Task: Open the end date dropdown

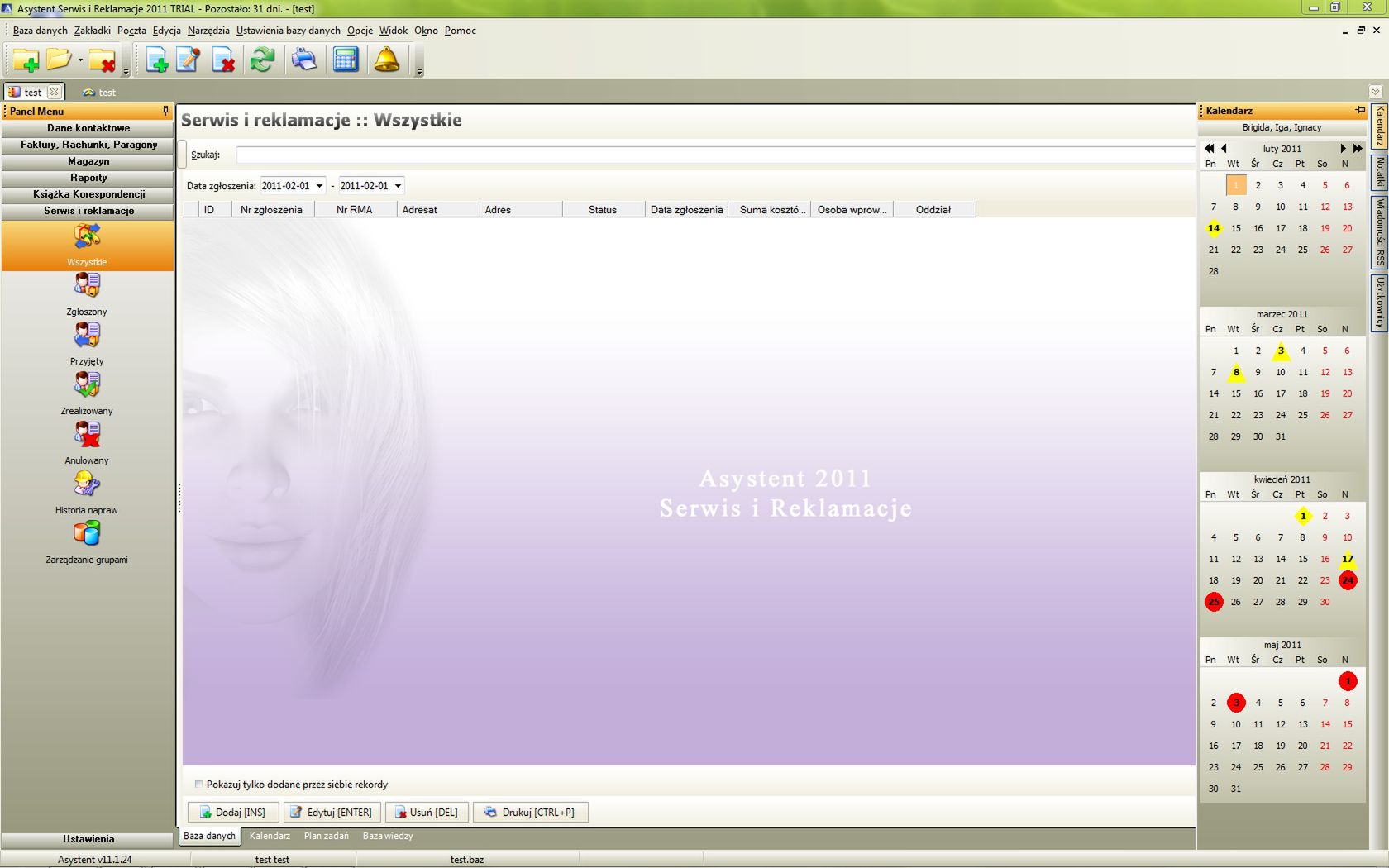Action: click(398, 186)
